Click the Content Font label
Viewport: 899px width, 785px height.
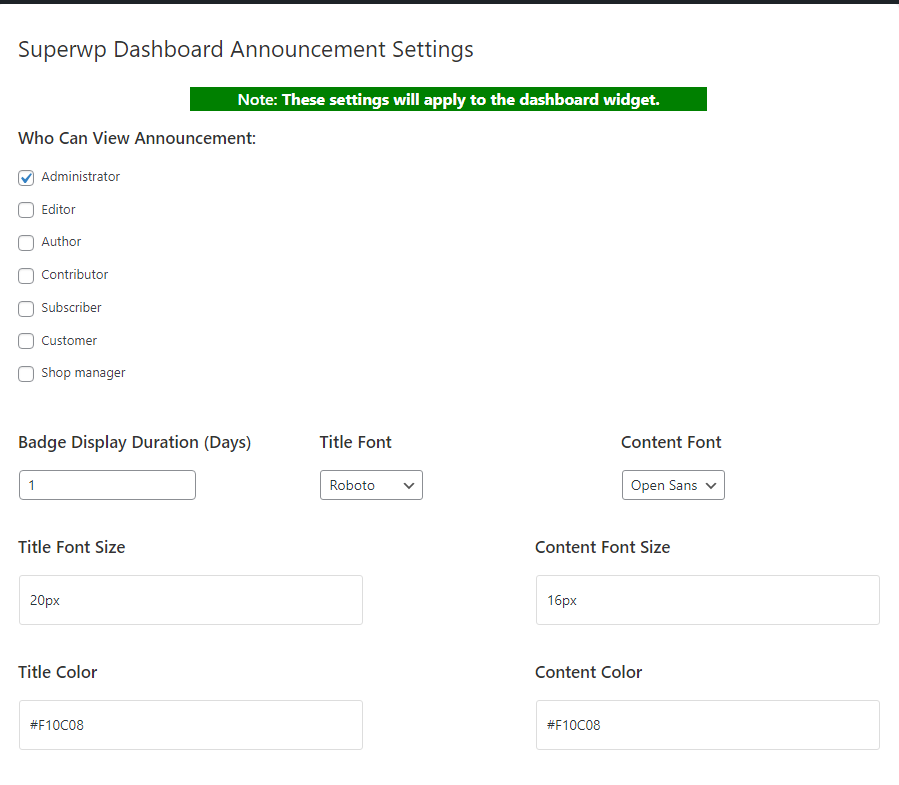point(671,442)
